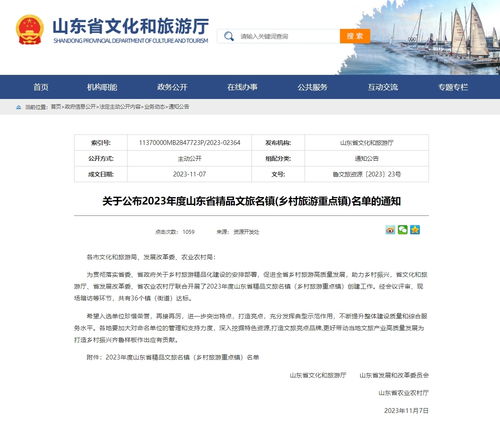Click the home icon in breadcrumb
Image resolution: width=500 pixels, height=423 pixels.
(x=19, y=107)
